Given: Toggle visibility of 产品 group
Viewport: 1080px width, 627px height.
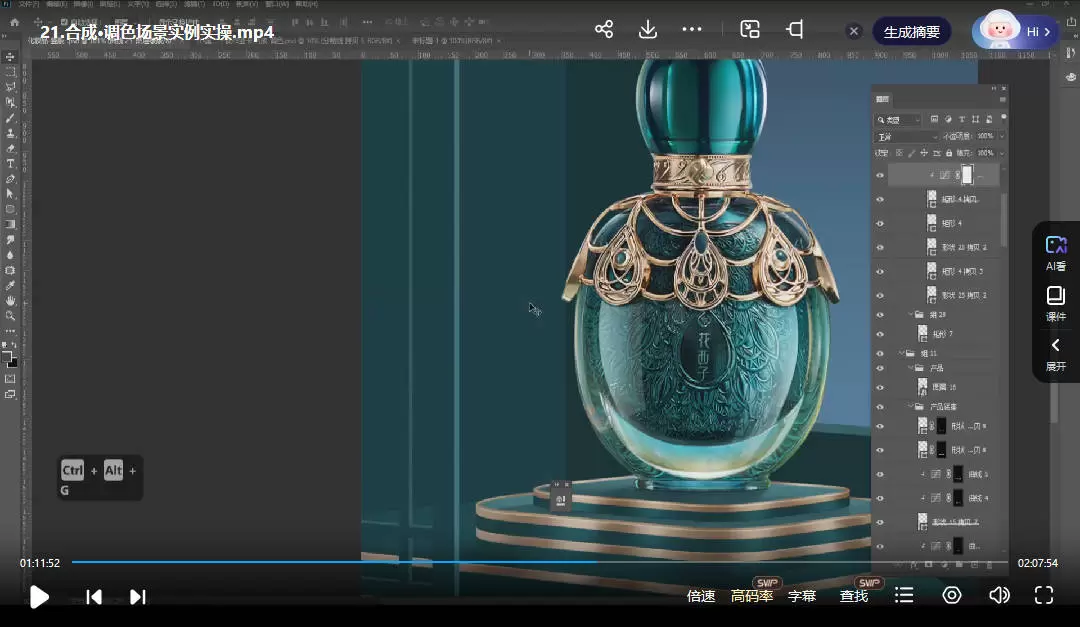Looking at the screenshot, I should (x=880, y=368).
